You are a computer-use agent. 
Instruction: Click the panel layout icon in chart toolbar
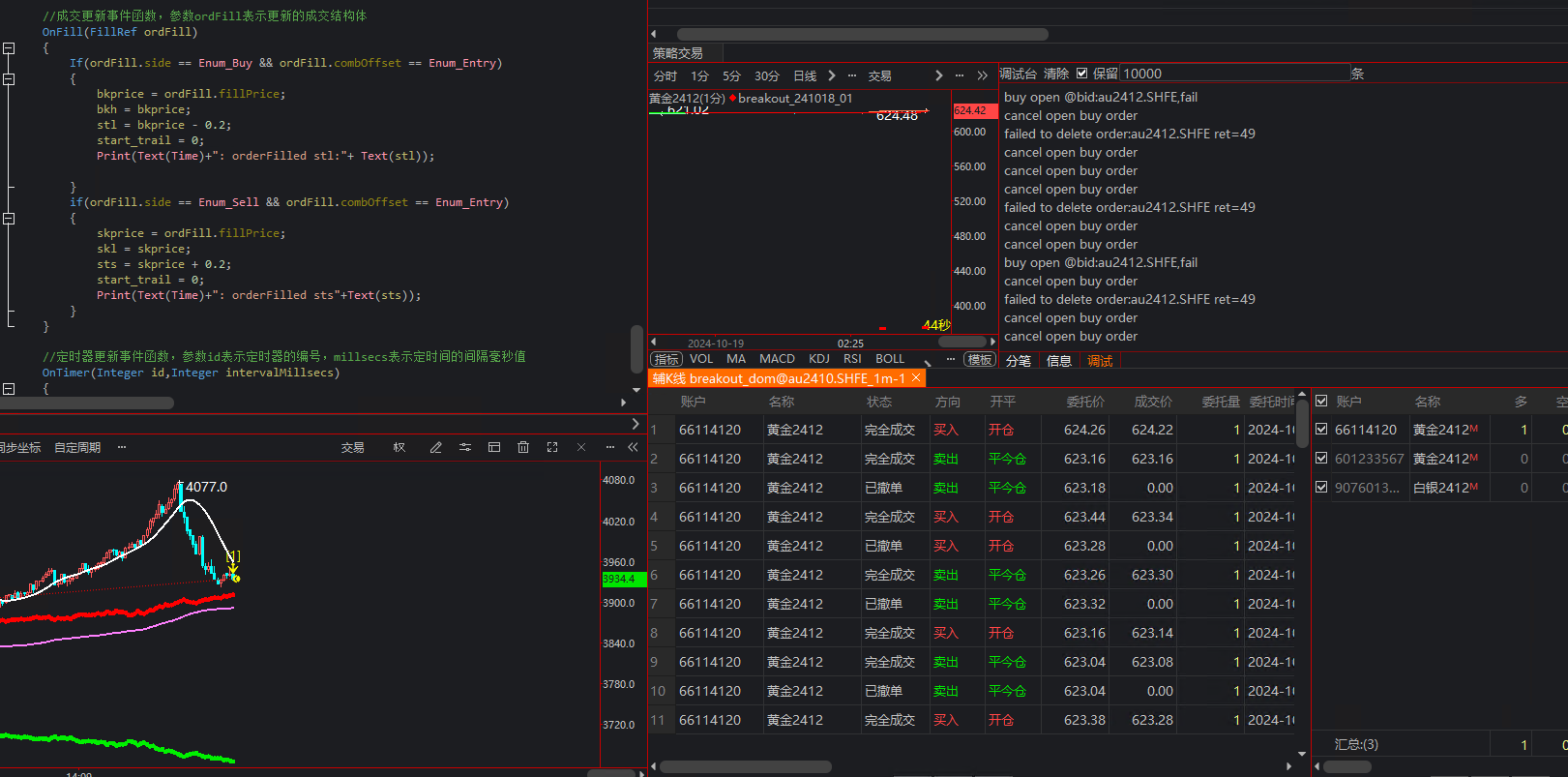coord(494,447)
